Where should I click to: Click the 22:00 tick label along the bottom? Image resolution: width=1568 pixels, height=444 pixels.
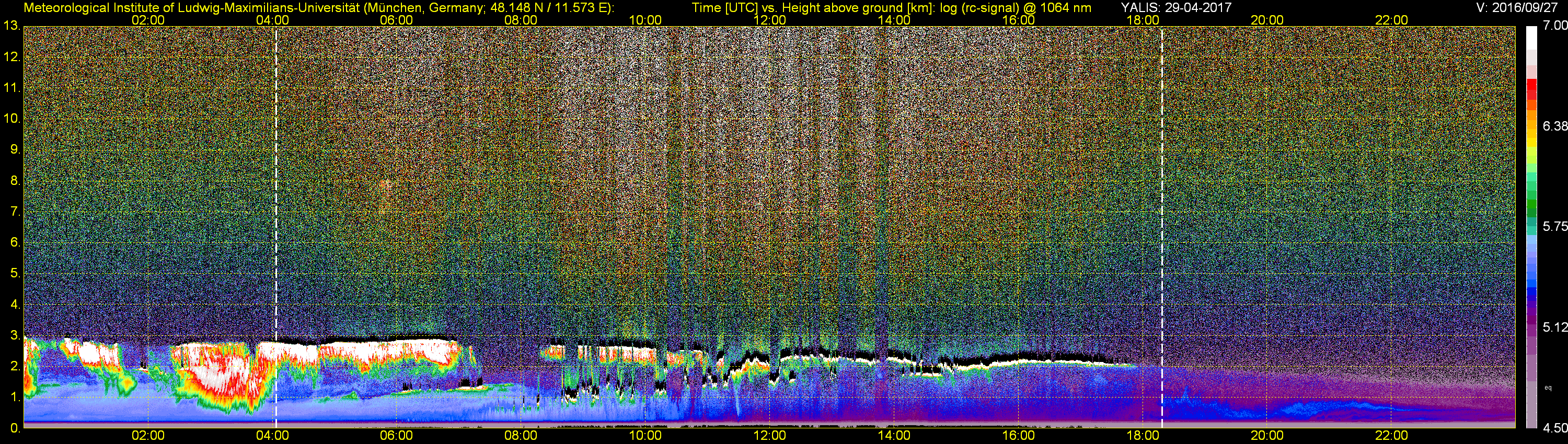(x=1391, y=436)
